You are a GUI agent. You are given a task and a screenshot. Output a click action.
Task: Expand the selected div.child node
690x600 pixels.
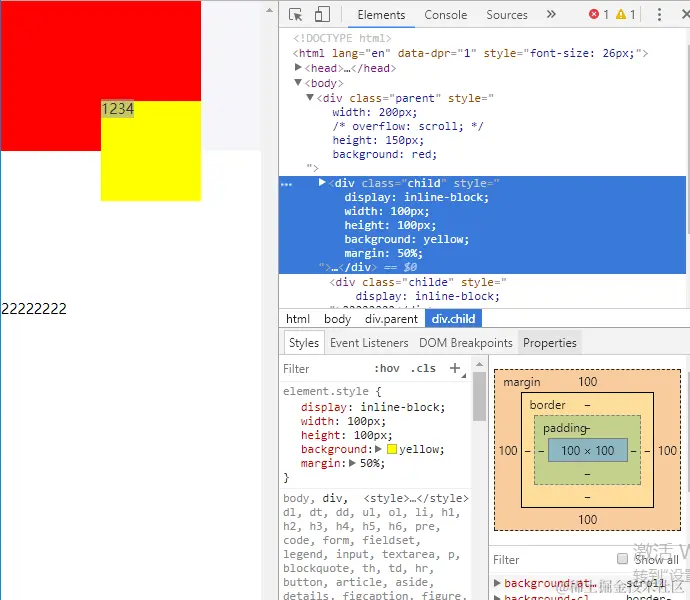[x=322, y=182]
